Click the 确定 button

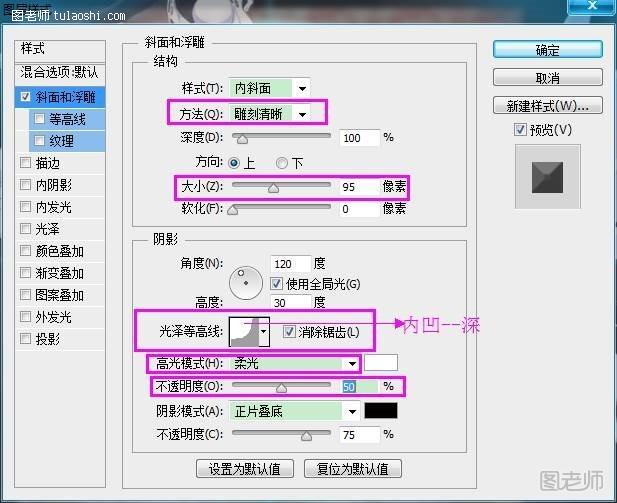click(x=547, y=50)
